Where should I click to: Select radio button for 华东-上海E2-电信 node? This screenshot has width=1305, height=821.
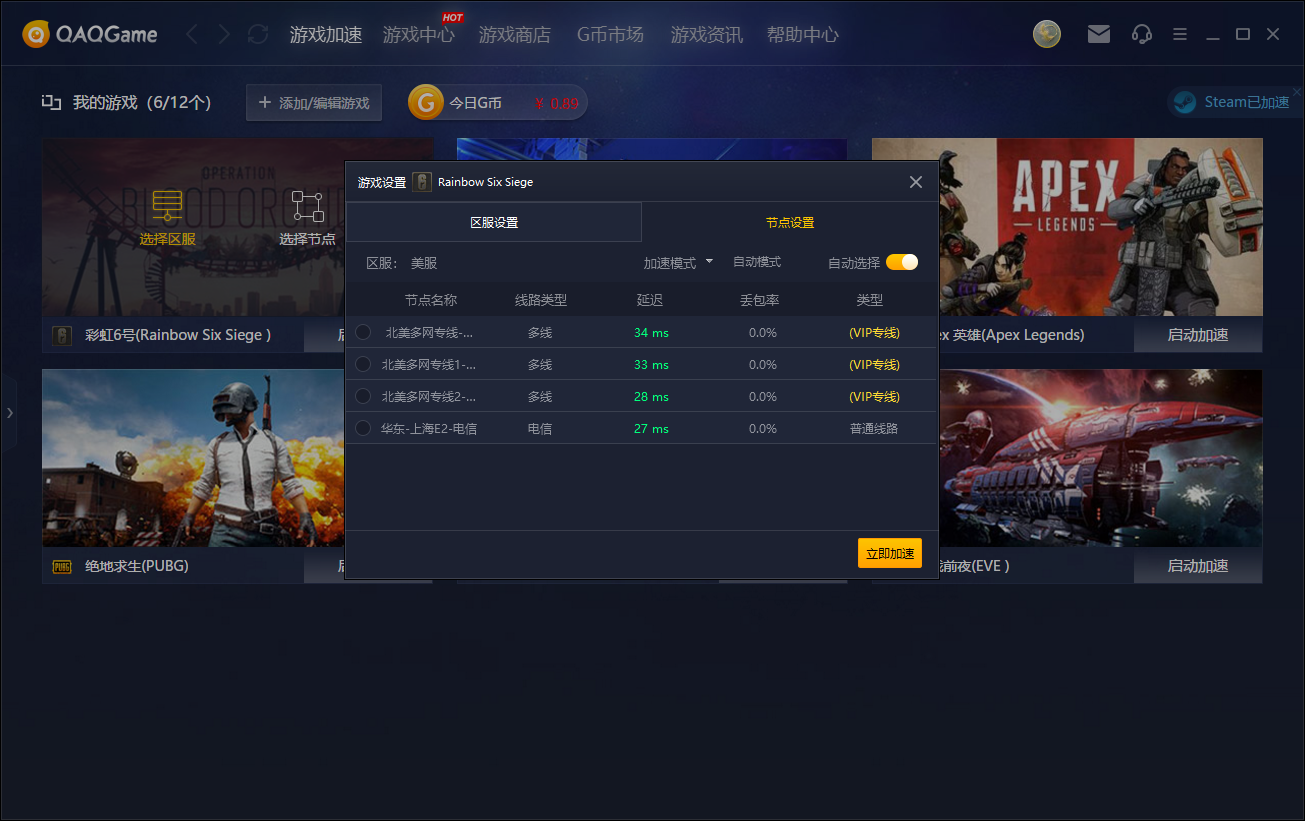(363, 428)
